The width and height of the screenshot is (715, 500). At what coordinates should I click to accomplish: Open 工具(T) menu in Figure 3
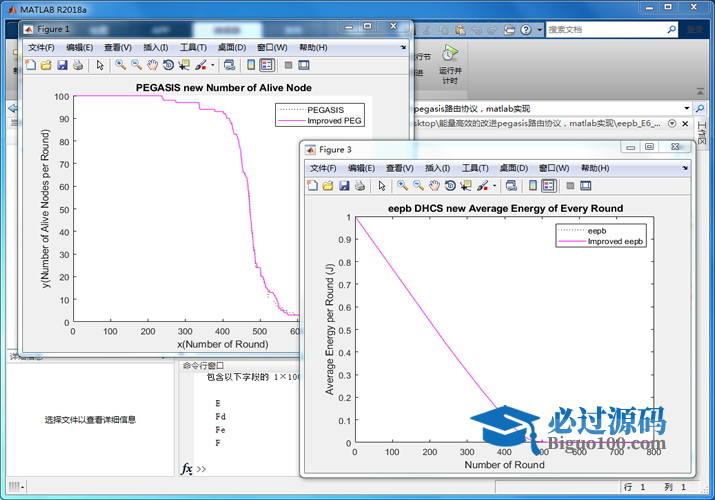pos(475,168)
